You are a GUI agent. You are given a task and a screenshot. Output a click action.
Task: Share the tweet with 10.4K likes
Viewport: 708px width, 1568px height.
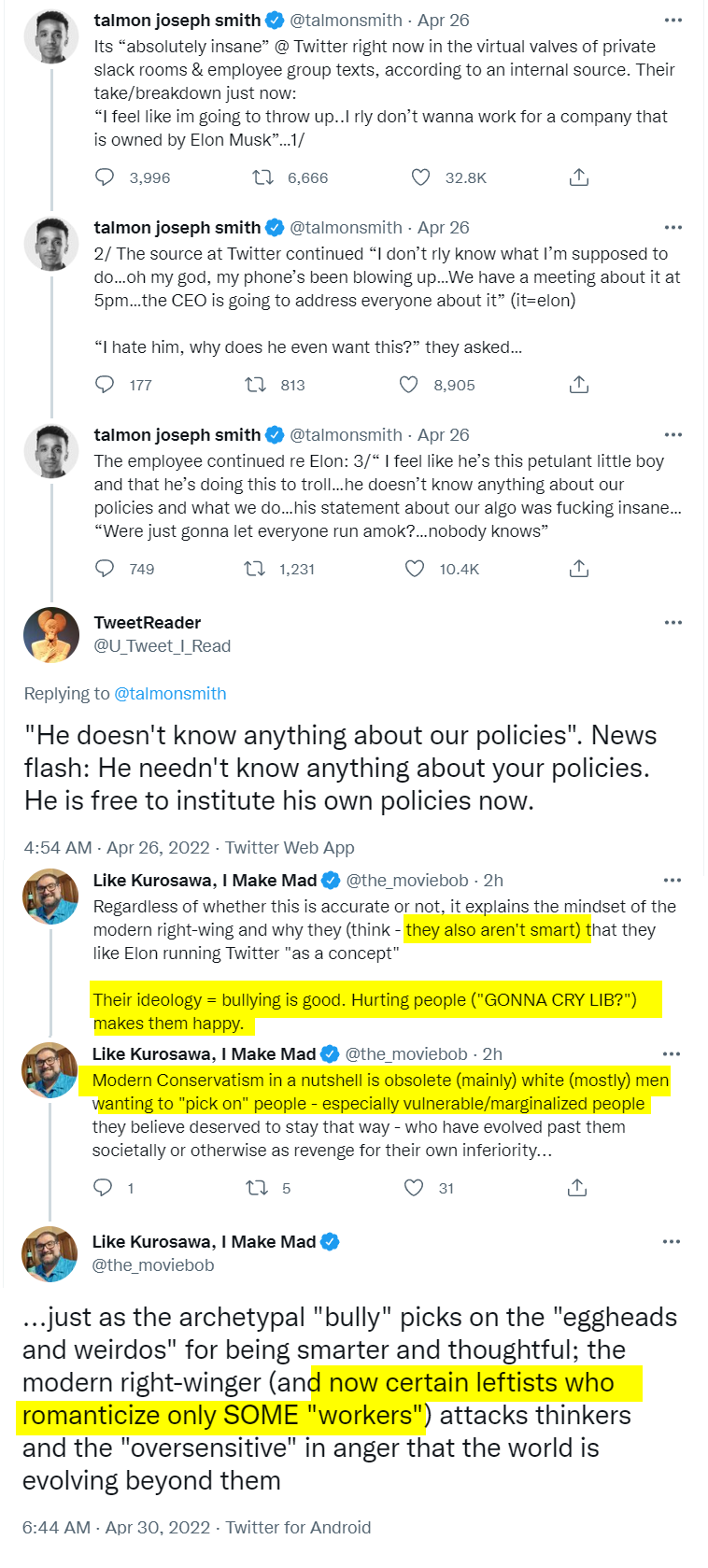click(579, 569)
